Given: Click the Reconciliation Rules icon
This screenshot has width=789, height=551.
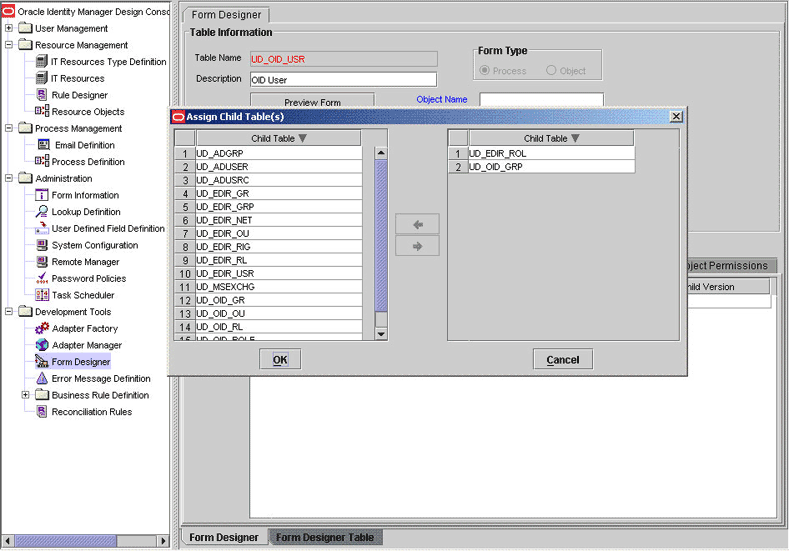Looking at the screenshot, I should point(42,412).
